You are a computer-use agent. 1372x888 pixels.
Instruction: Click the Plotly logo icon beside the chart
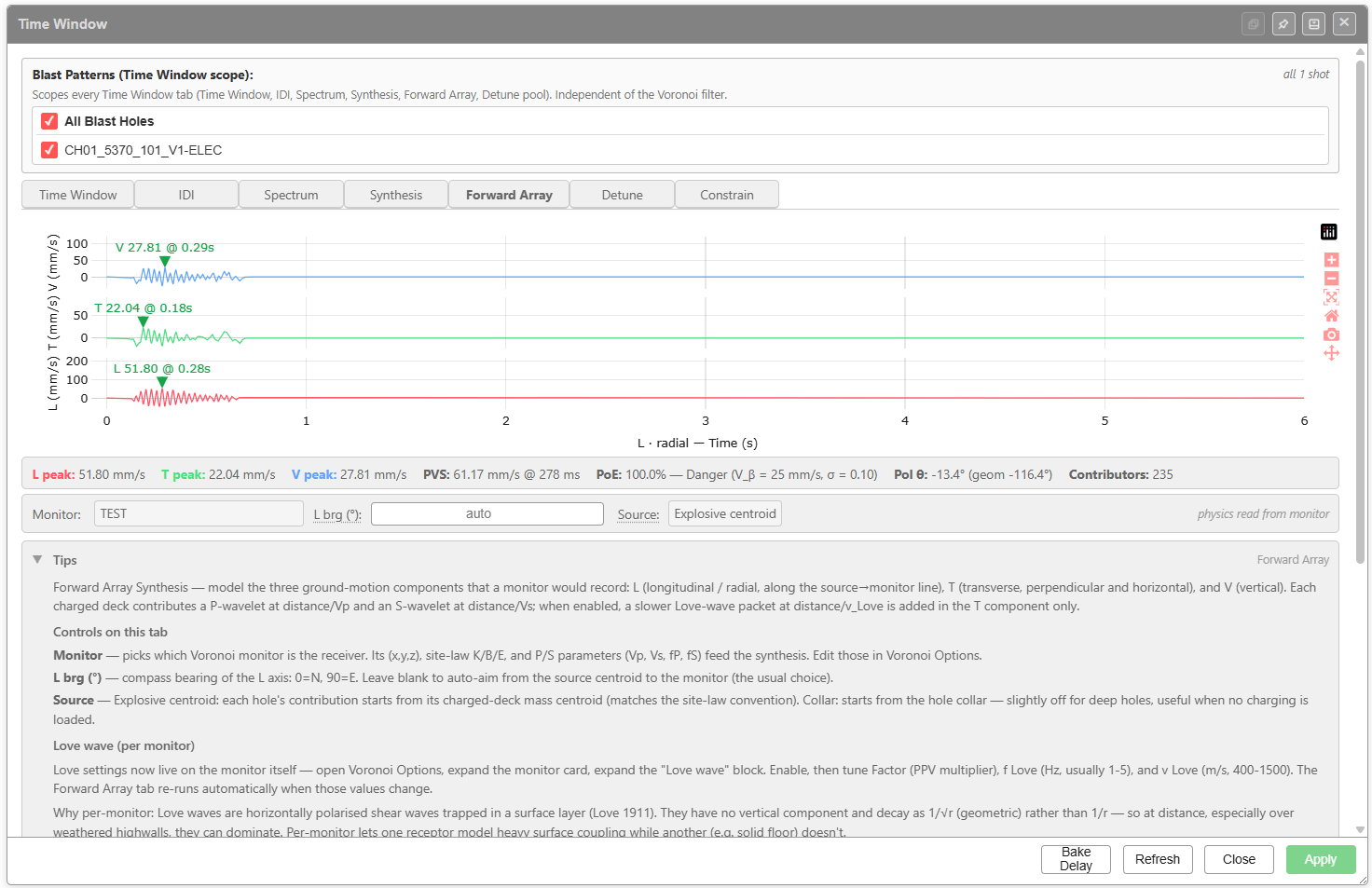coord(1329,232)
